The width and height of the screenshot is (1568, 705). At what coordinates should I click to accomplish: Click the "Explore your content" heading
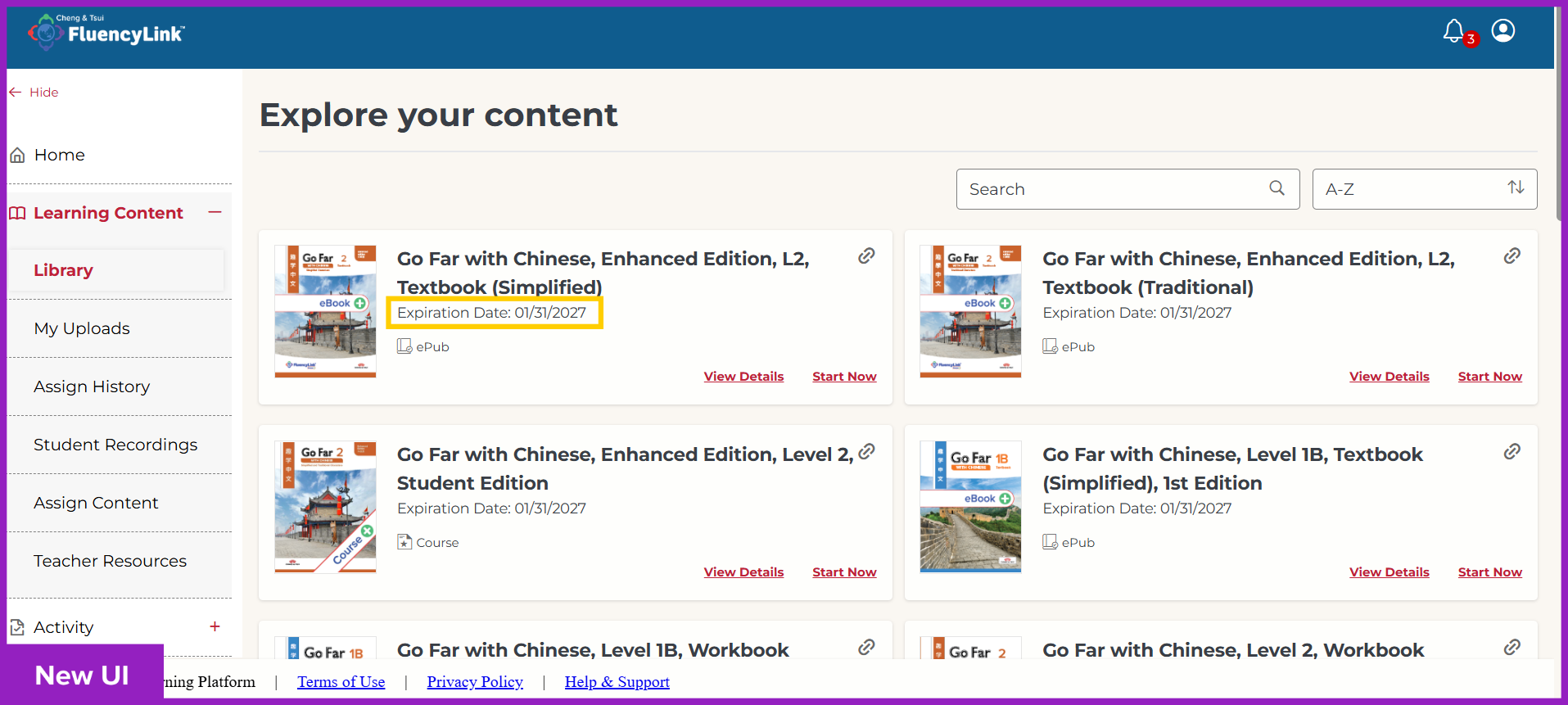[x=438, y=115]
